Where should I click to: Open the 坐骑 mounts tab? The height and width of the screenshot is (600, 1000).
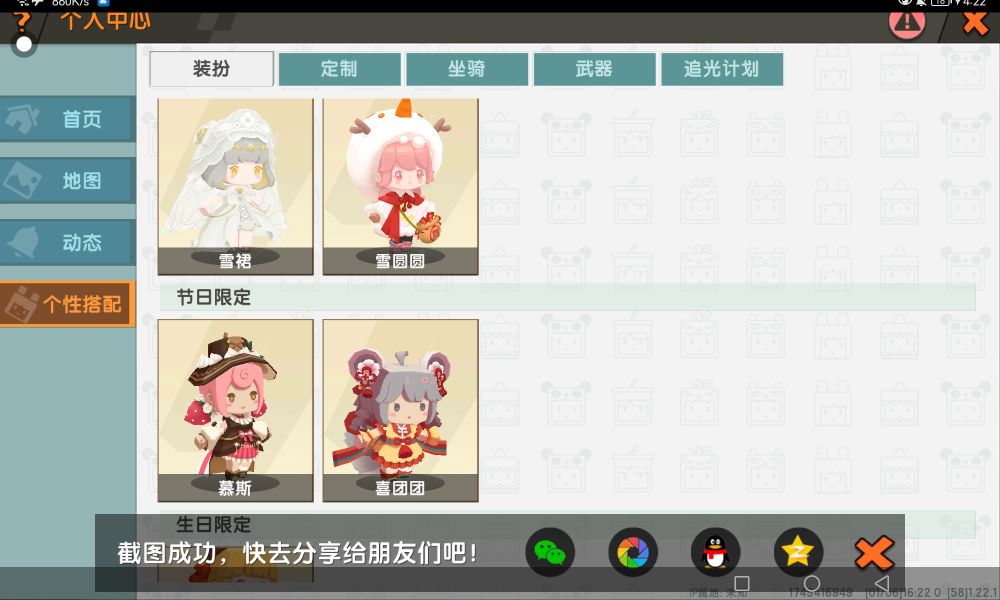click(x=467, y=69)
